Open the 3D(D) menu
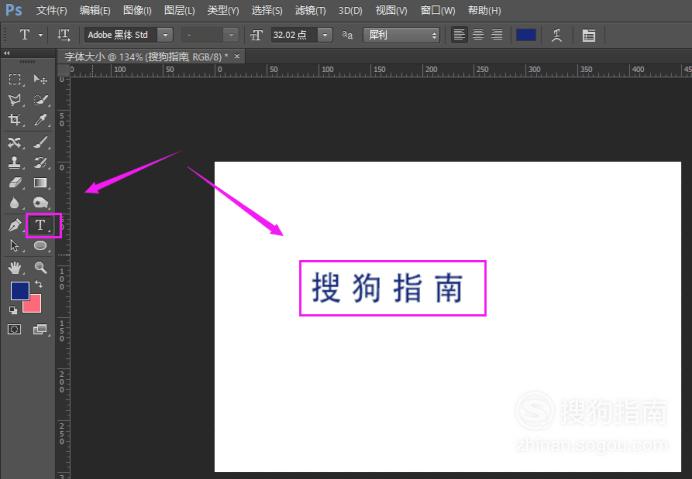 click(x=350, y=10)
